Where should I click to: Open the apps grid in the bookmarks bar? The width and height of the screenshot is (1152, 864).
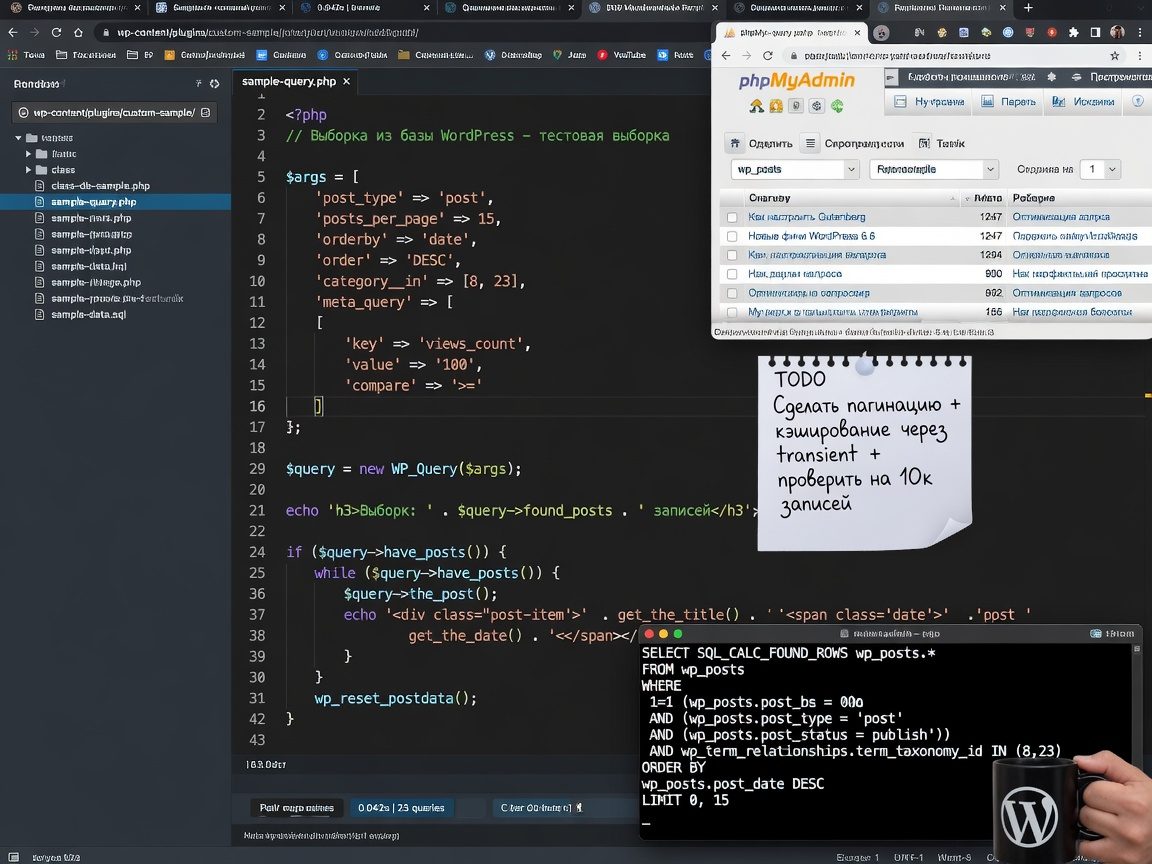click(12, 55)
